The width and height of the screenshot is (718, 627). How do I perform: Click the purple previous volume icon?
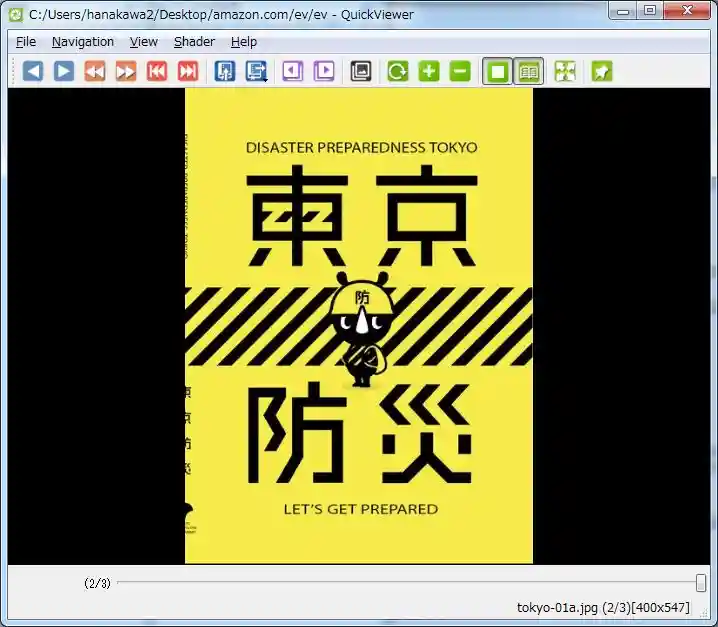(293, 71)
